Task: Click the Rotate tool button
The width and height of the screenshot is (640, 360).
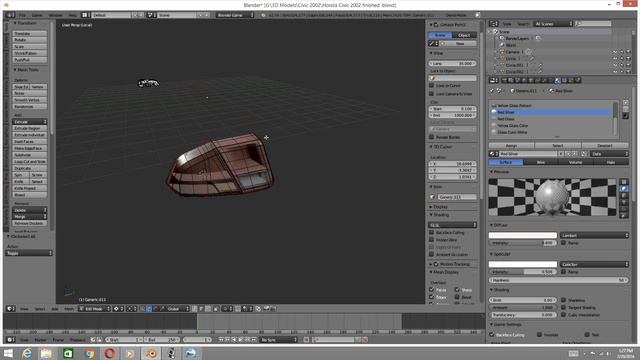Action: point(29,40)
